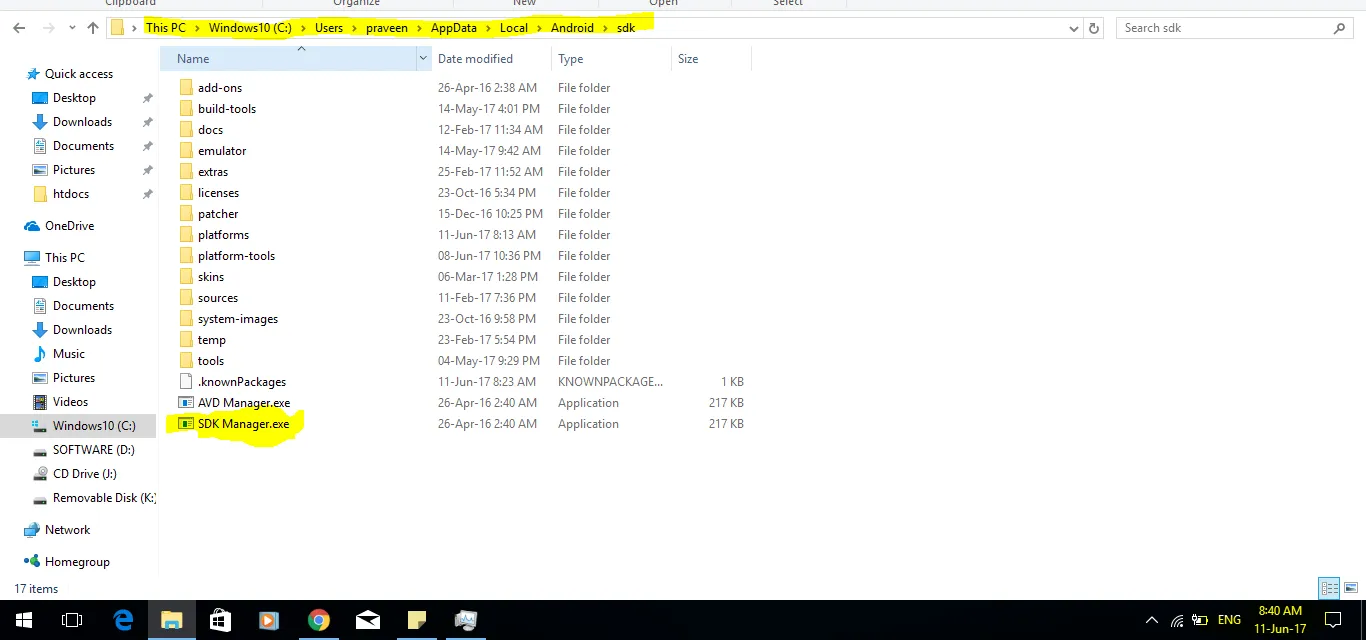The height and width of the screenshot is (640, 1366).
Task: Select the tools folder row
Action: (x=455, y=361)
